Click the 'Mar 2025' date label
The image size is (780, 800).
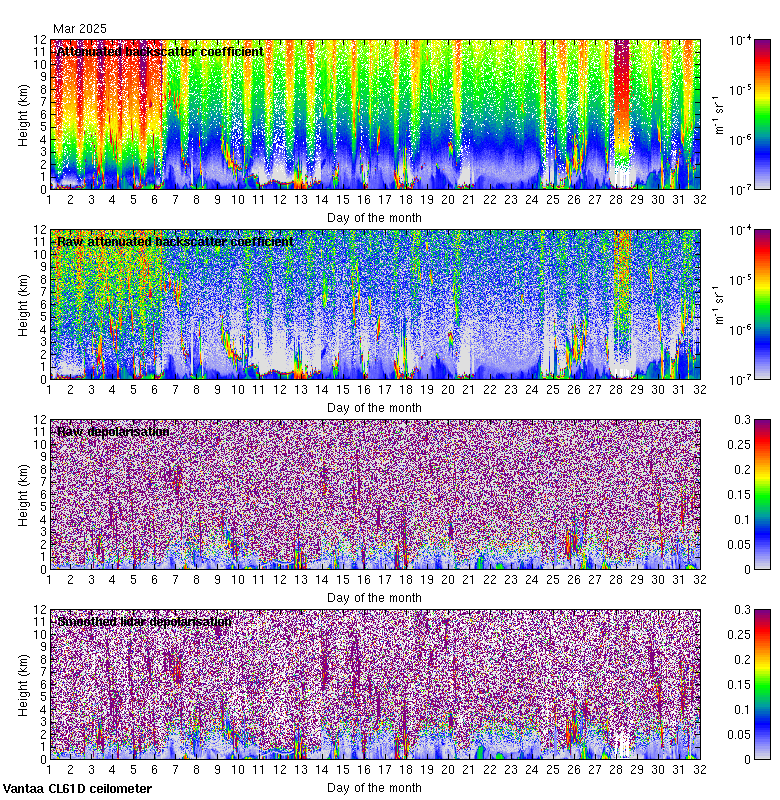[80, 29]
